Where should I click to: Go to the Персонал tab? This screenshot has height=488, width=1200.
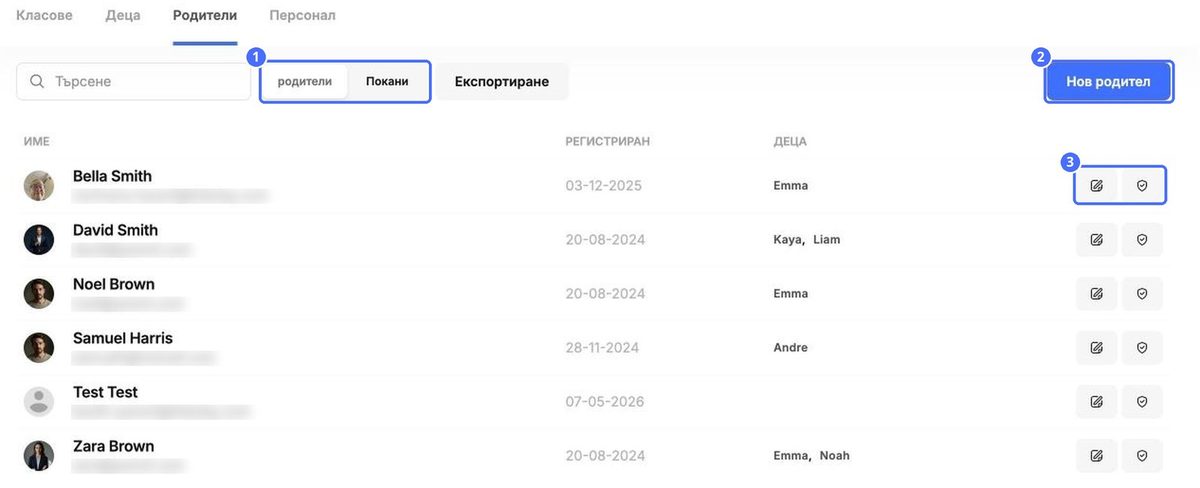click(x=302, y=16)
